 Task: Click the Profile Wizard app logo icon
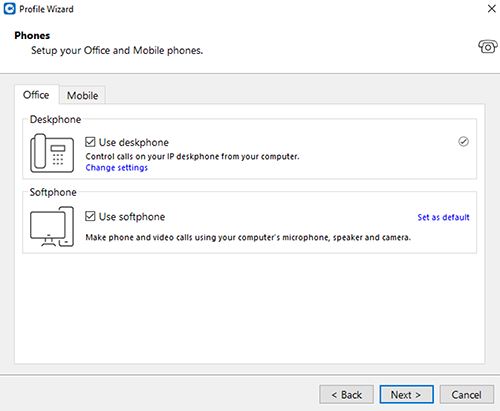[x=9, y=9]
